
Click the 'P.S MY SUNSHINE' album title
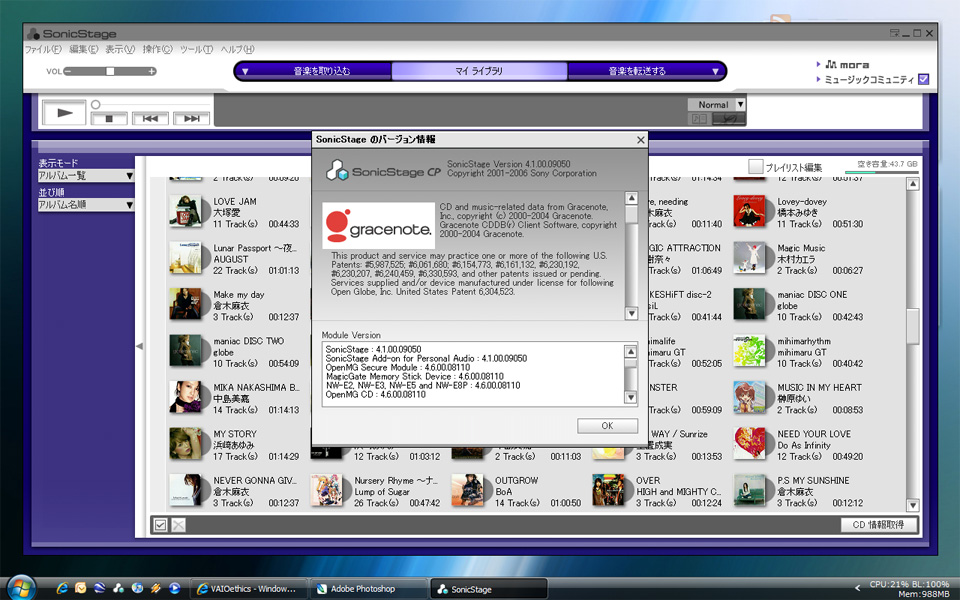813,481
